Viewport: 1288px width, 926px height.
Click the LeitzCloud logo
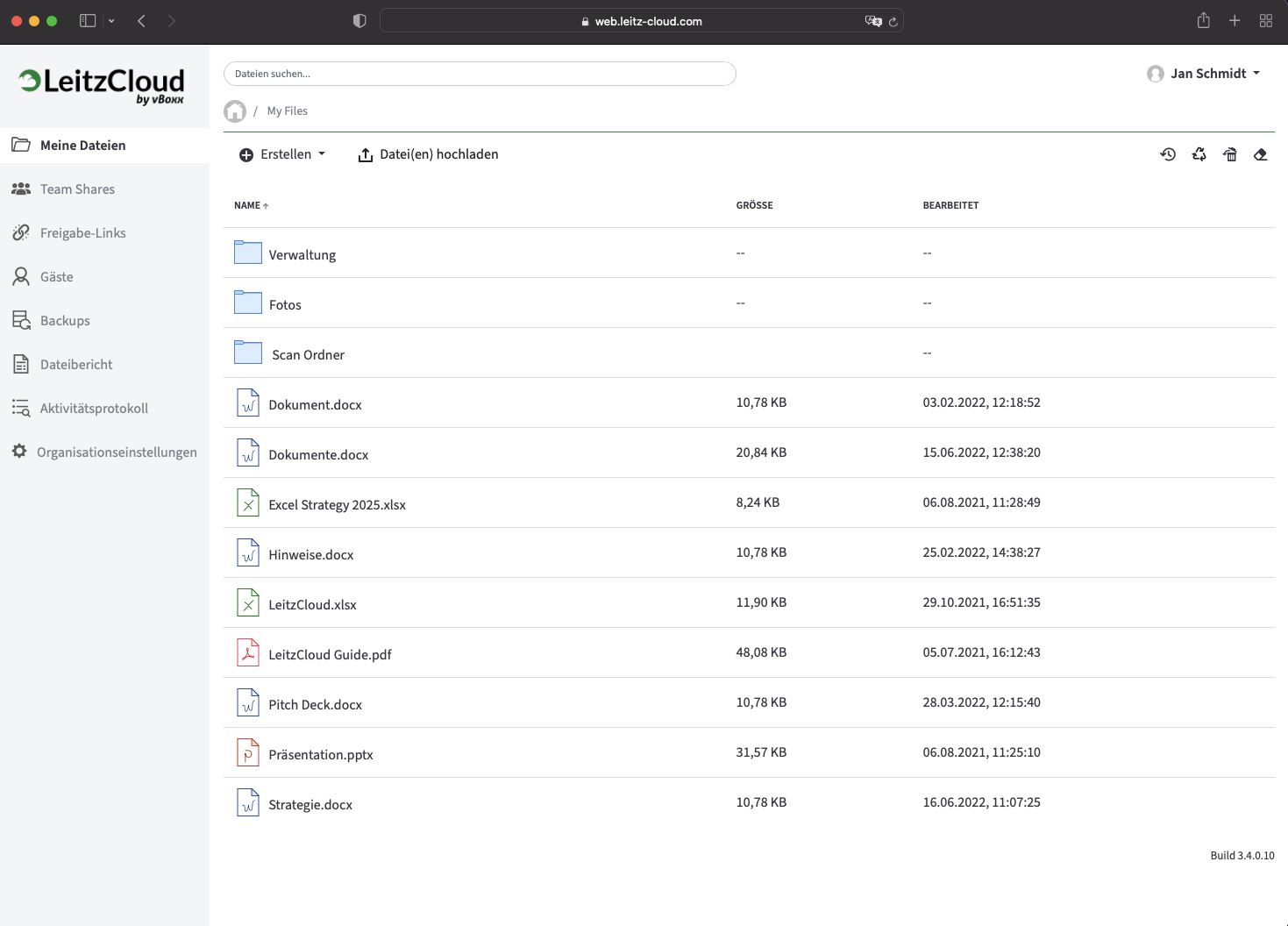102,86
